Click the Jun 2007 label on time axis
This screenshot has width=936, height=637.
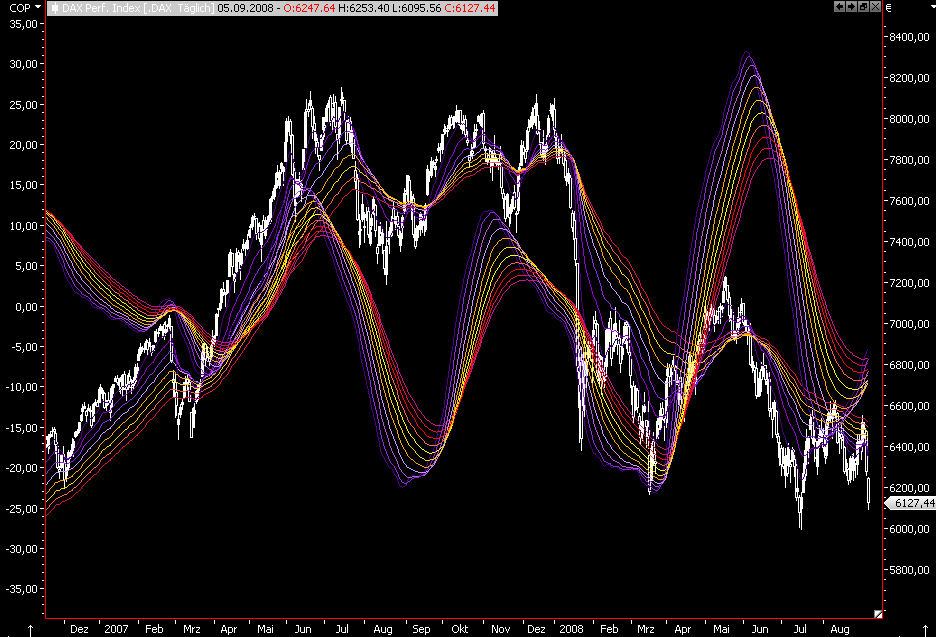[x=303, y=629]
